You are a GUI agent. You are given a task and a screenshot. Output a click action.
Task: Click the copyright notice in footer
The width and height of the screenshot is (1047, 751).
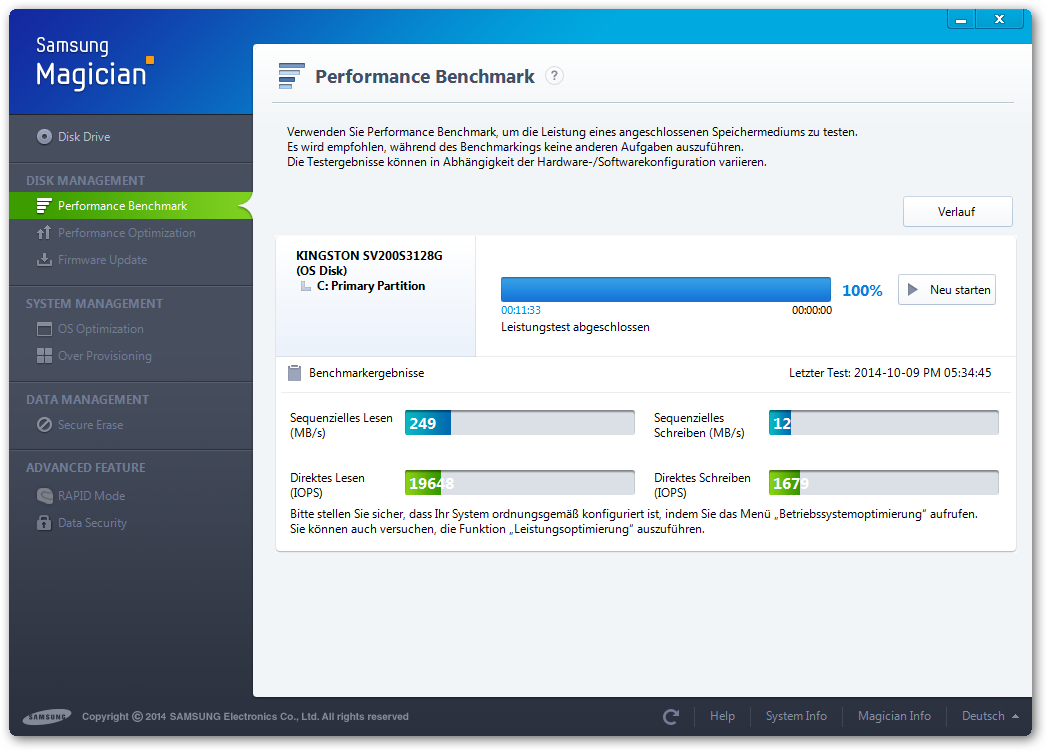[x=245, y=716]
